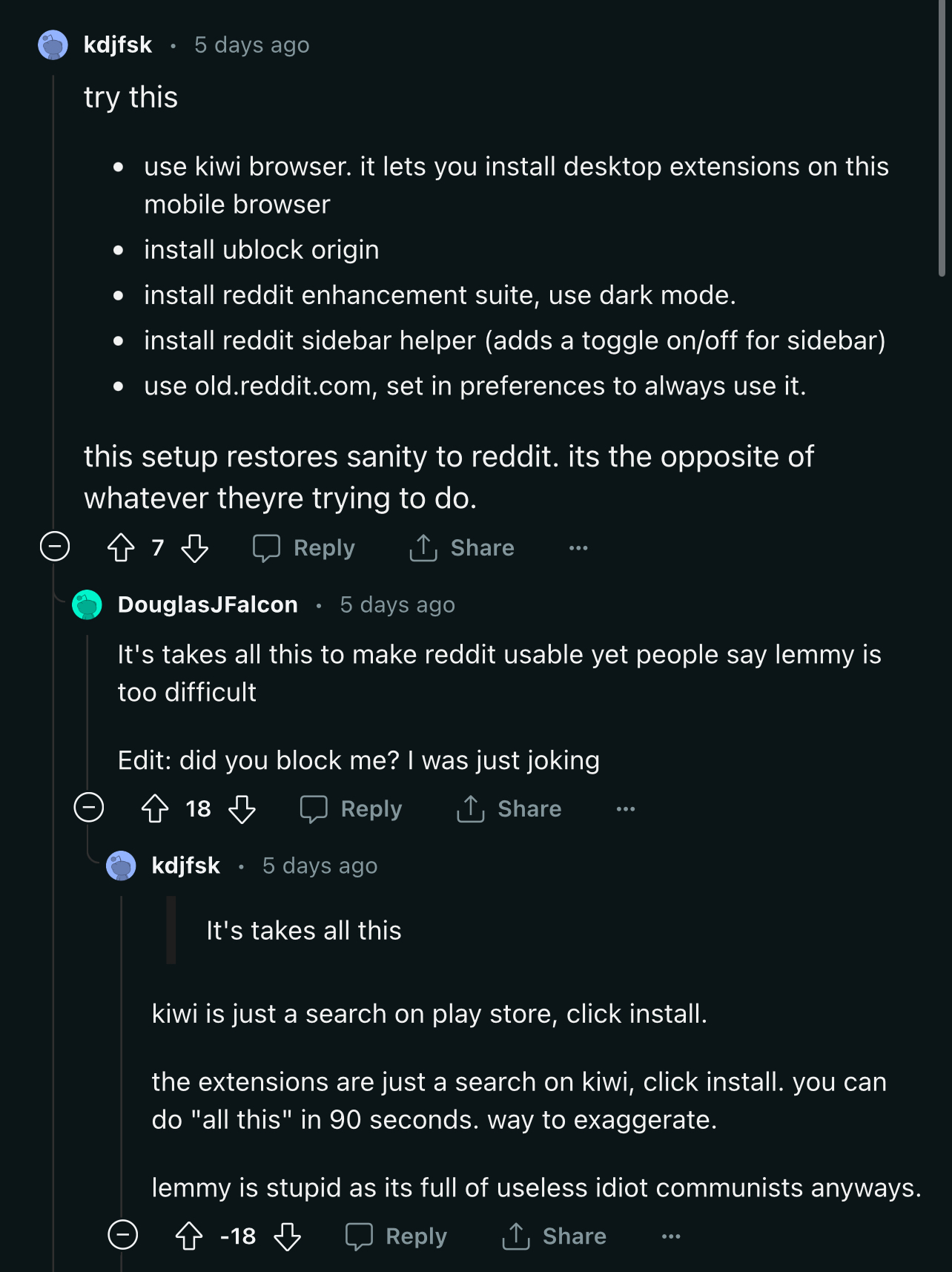Downvote the comment with 18 points

pos(242,808)
